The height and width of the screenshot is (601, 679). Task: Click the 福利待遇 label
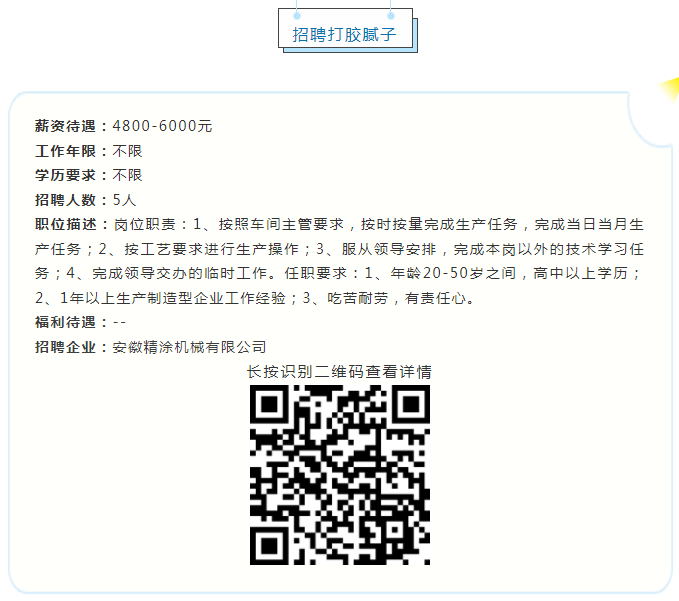click(x=65, y=322)
